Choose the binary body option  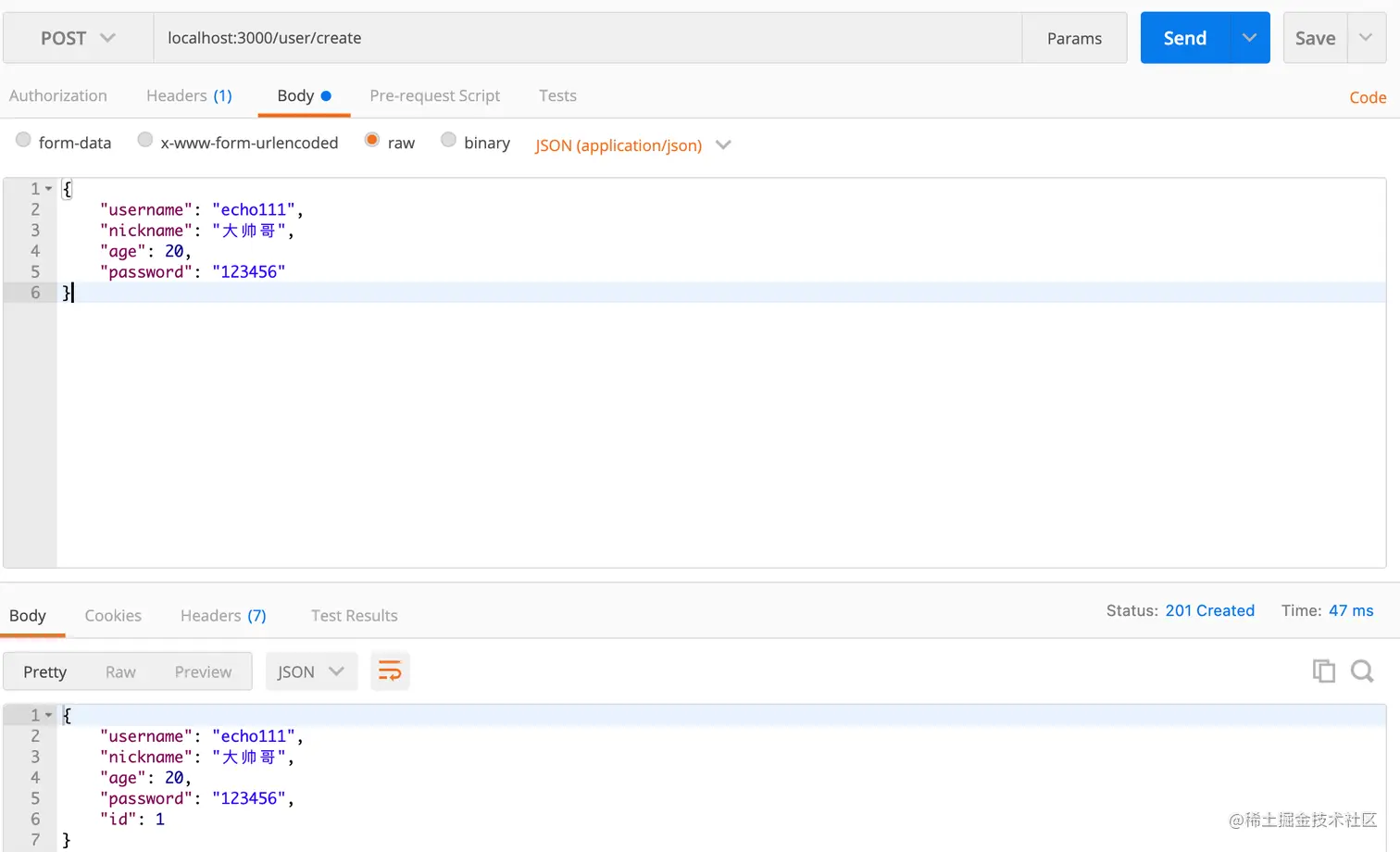tap(448, 140)
